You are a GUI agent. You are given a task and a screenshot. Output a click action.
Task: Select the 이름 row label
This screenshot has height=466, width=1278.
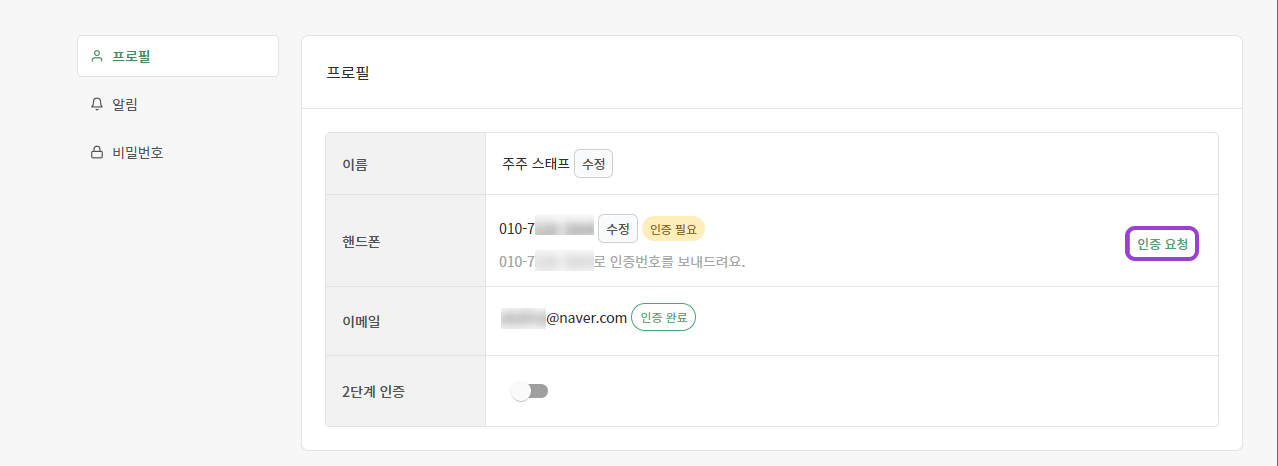click(354, 164)
